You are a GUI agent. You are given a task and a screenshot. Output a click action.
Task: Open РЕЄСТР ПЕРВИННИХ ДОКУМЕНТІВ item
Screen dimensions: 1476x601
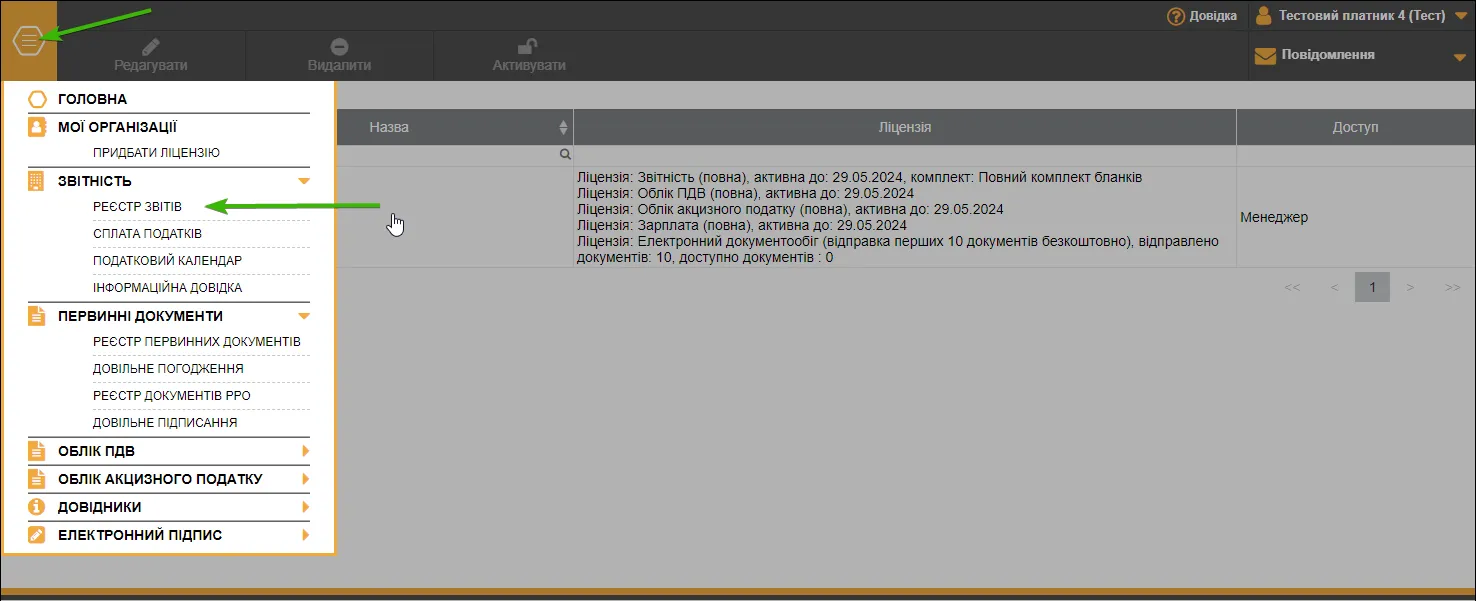point(197,341)
